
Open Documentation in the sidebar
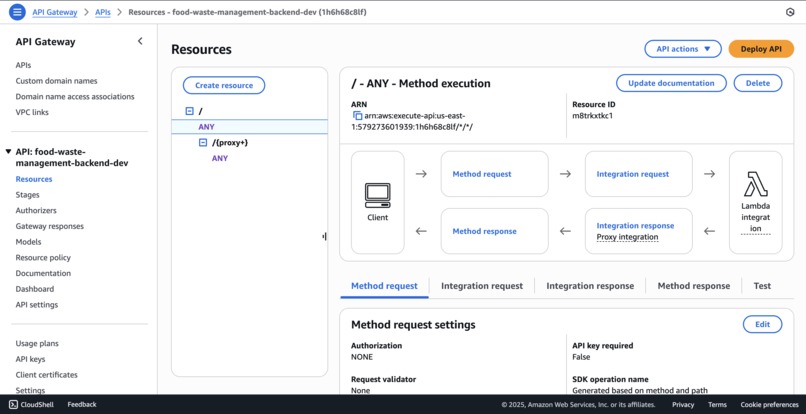[x=43, y=273]
